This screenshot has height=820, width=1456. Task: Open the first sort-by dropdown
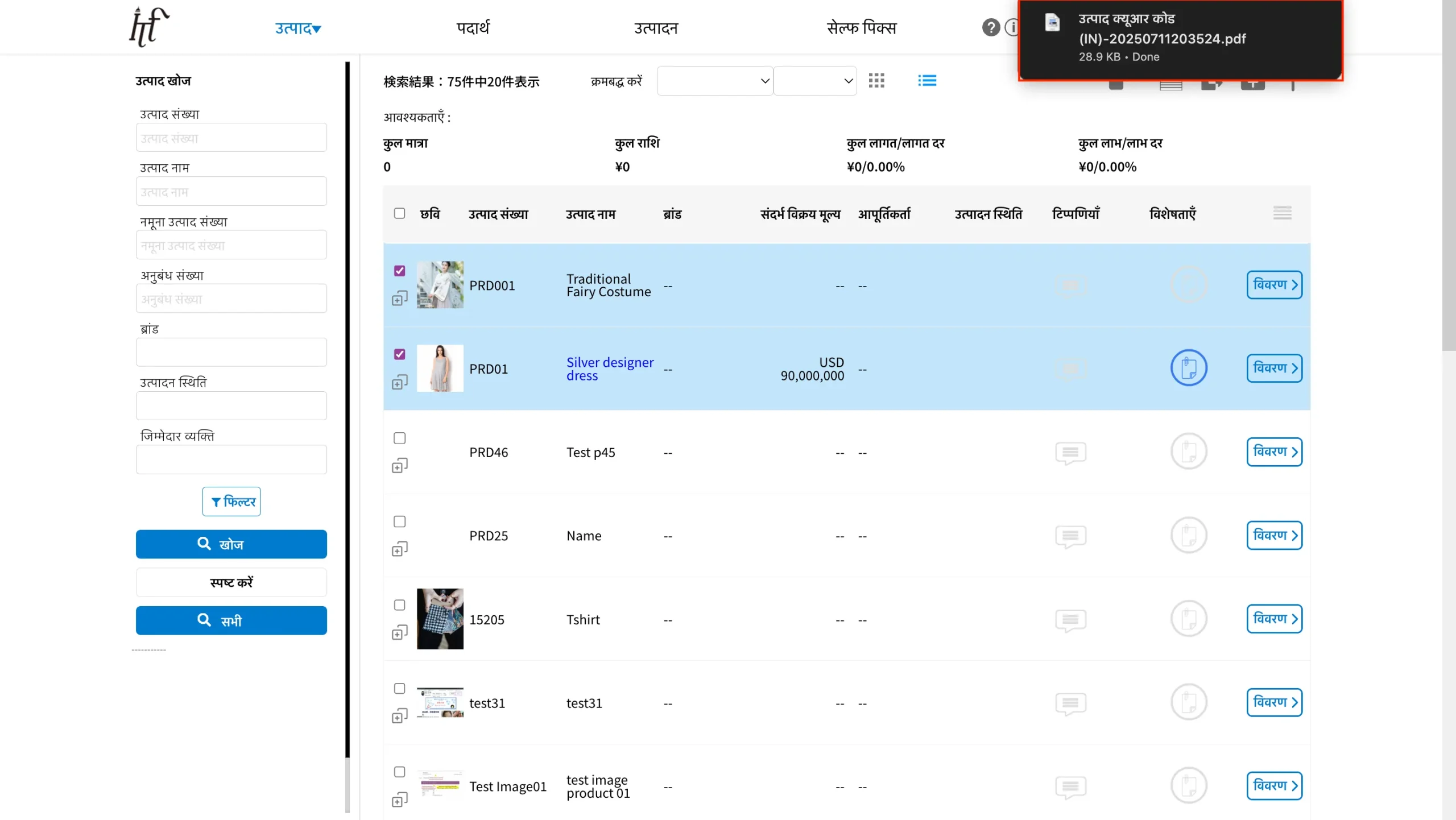(715, 81)
